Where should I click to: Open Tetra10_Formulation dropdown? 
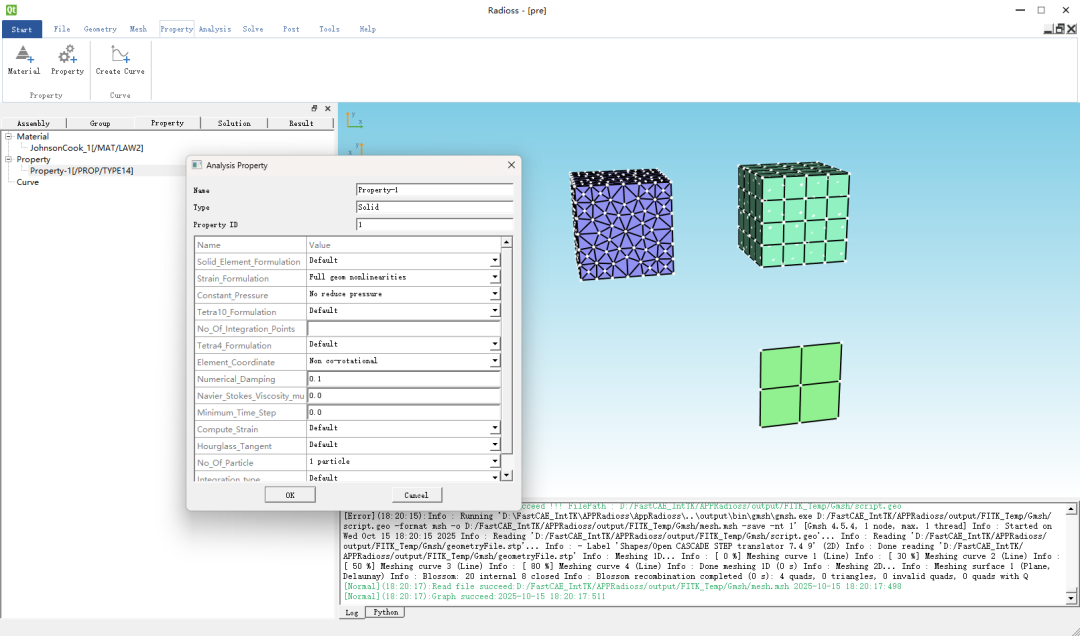[495, 311]
